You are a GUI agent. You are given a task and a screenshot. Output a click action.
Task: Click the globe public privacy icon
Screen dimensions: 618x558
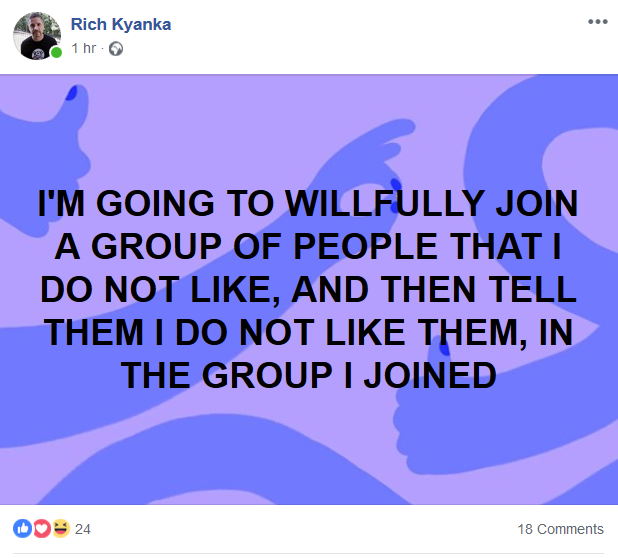[116, 49]
